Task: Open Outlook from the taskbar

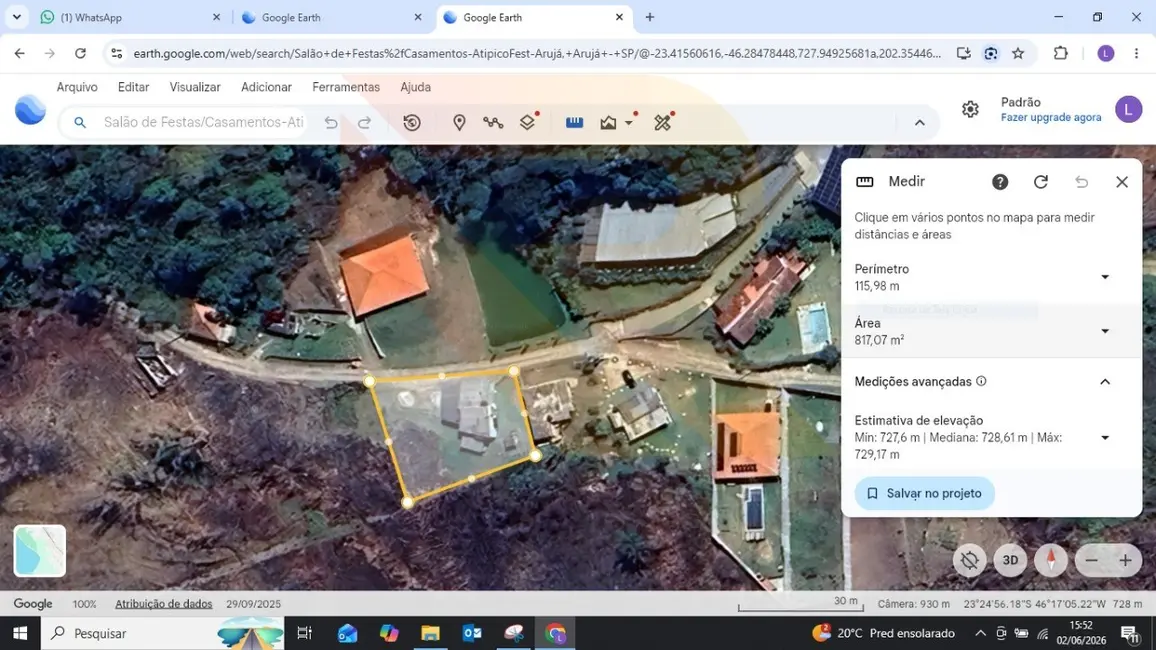Action: pyautogui.click(x=473, y=633)
